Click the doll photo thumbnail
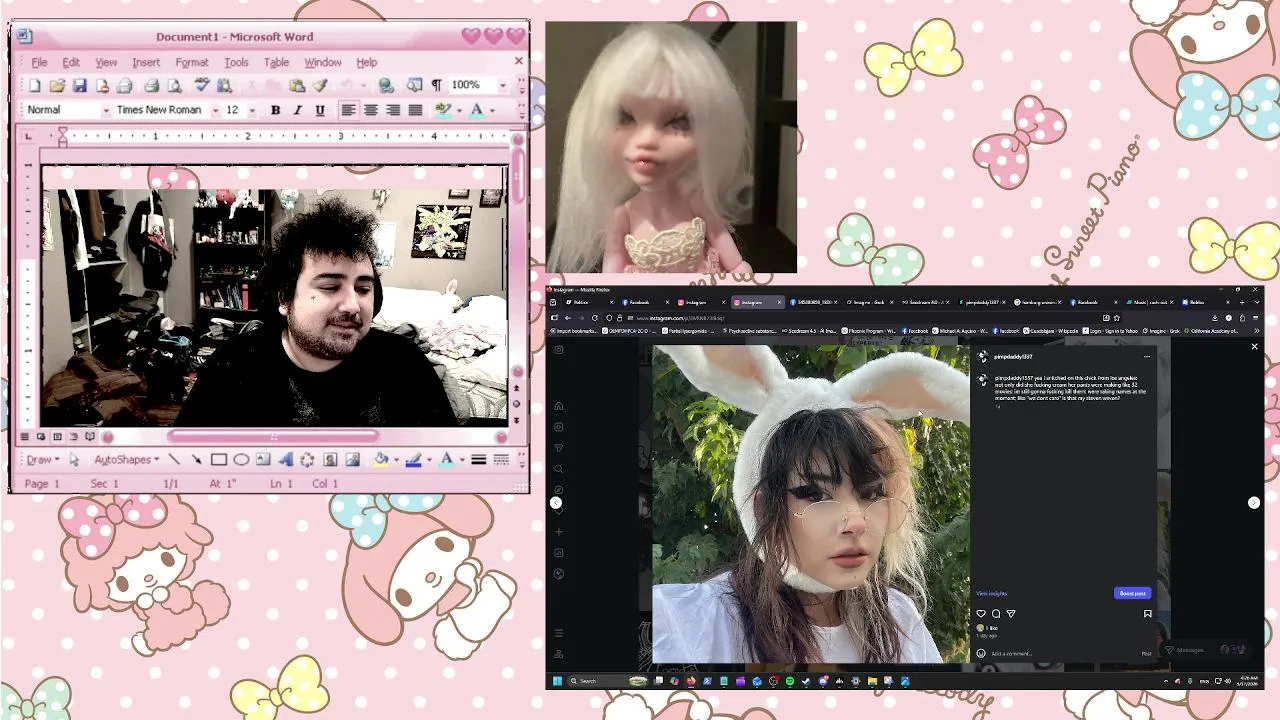The height and width of the screenshot is (720, 1280). [x=671, y=147]
